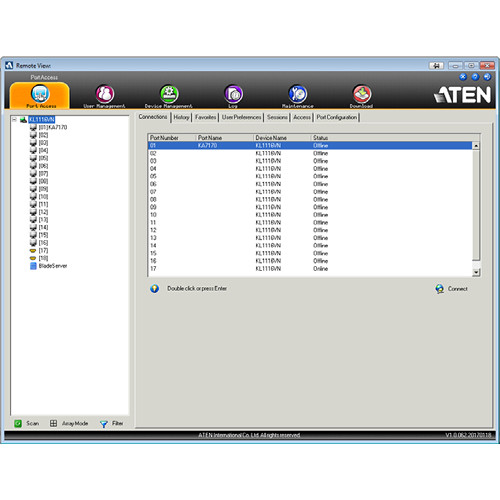Viewport: 500px width, 500px height.
Task: Click the Remote View app title icon
Action: coord(9,65)
